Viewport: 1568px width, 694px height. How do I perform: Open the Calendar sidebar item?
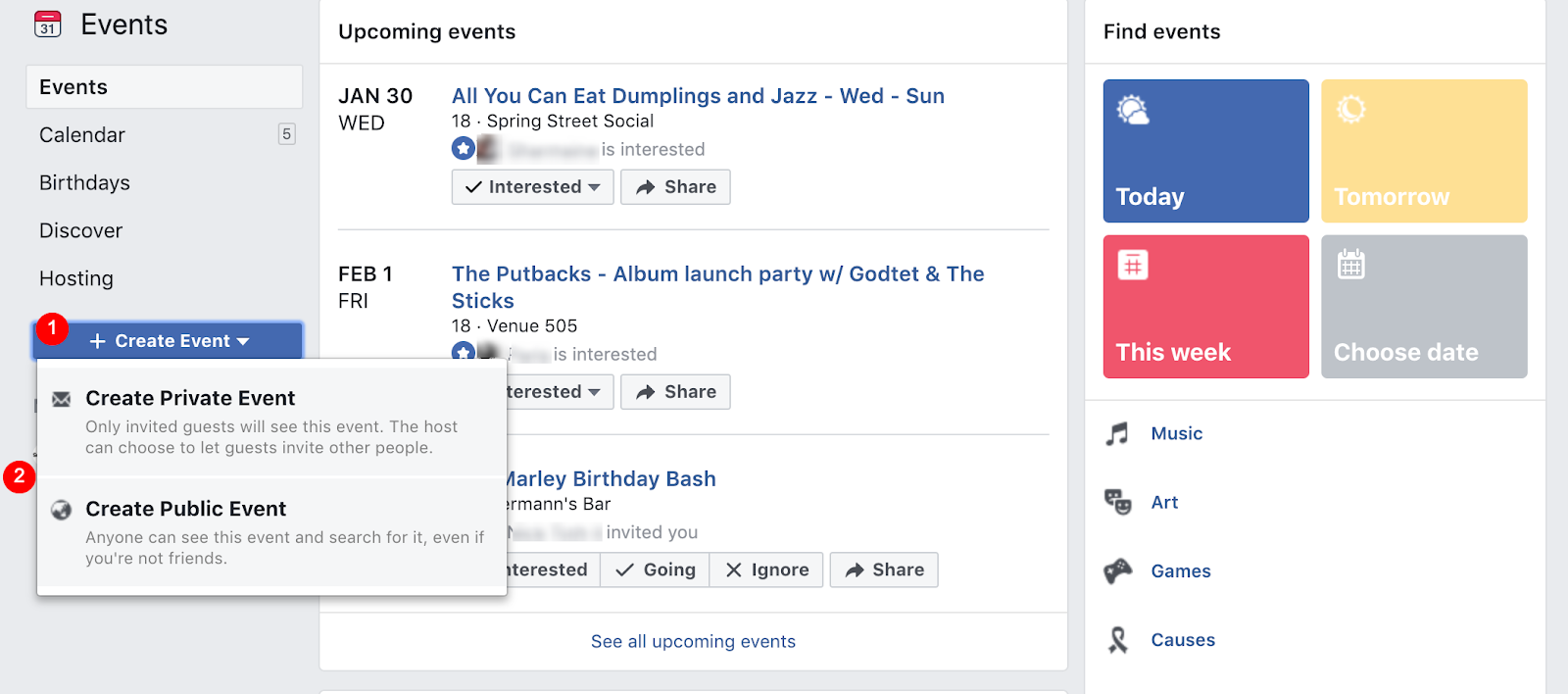(82, 135)
